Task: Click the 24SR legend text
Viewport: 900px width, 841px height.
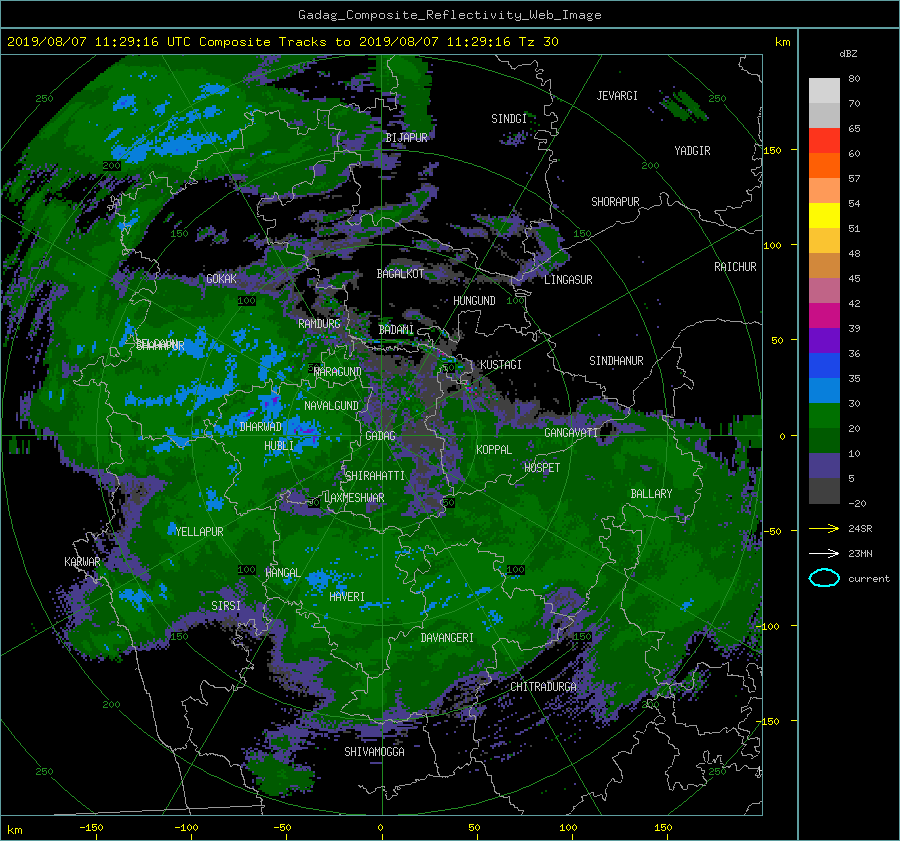Action: point(860,529)
